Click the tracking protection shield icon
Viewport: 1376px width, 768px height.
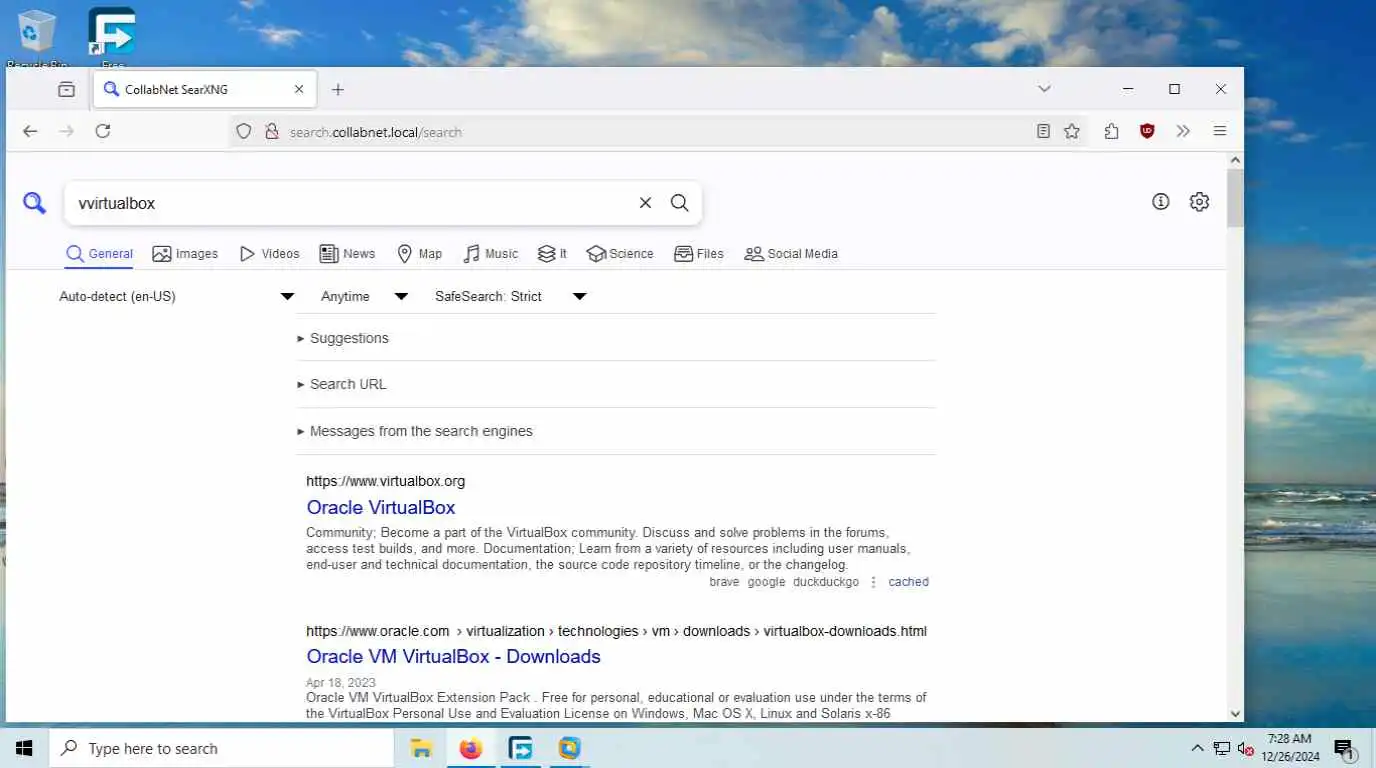[x=244, y=131]
